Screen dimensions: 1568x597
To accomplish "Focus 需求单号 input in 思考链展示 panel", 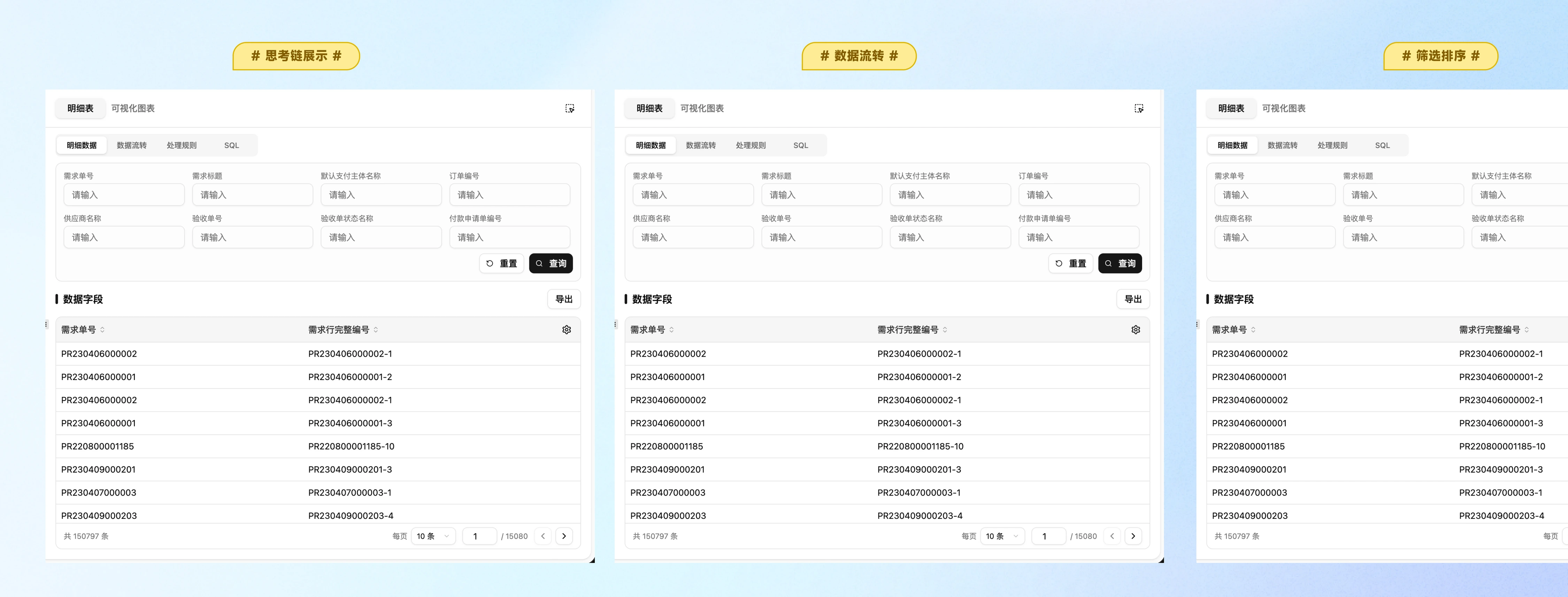I will pyautogui.click(x=124, y=195).
